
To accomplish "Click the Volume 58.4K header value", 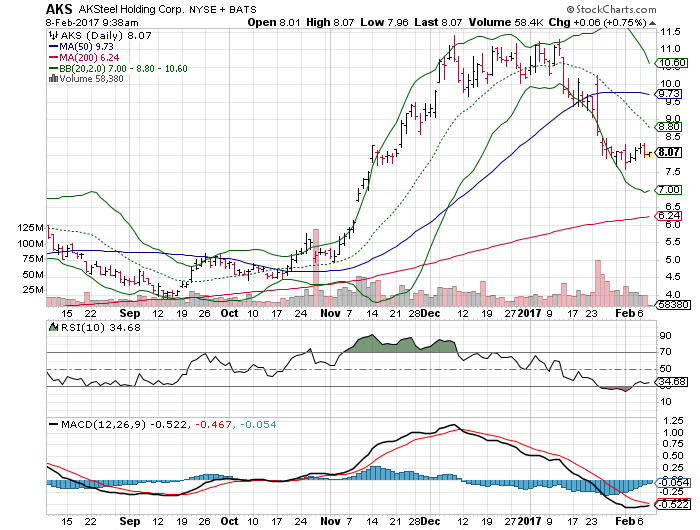I will pyautogui.click(x=505, y=22).
